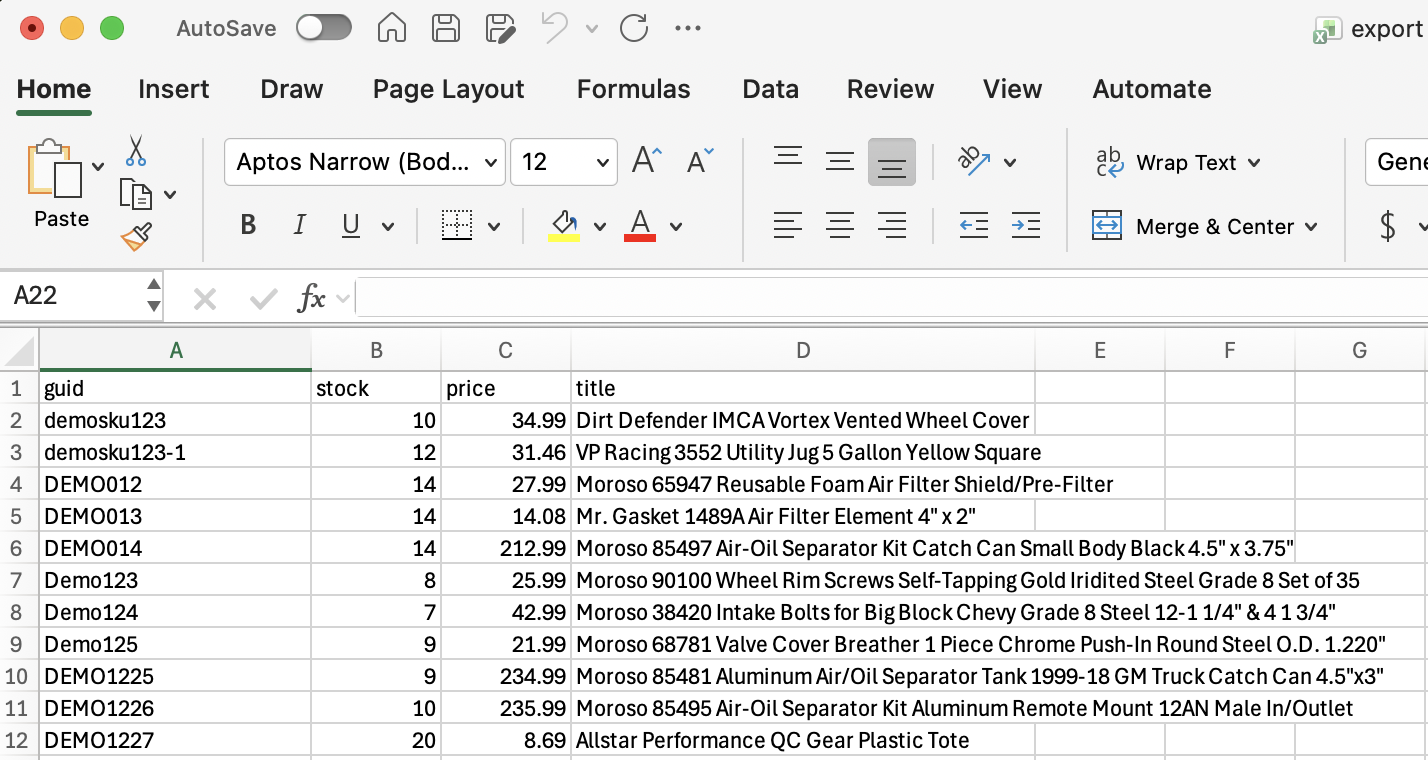The image size is (1428, 760).
Task: Click the Name Box showing A22
Action: pos(72,296)
